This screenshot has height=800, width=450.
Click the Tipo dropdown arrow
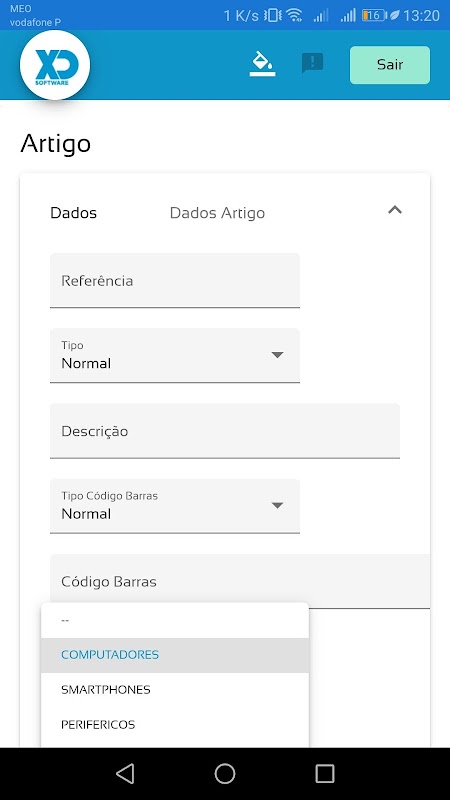click(277, 355)
